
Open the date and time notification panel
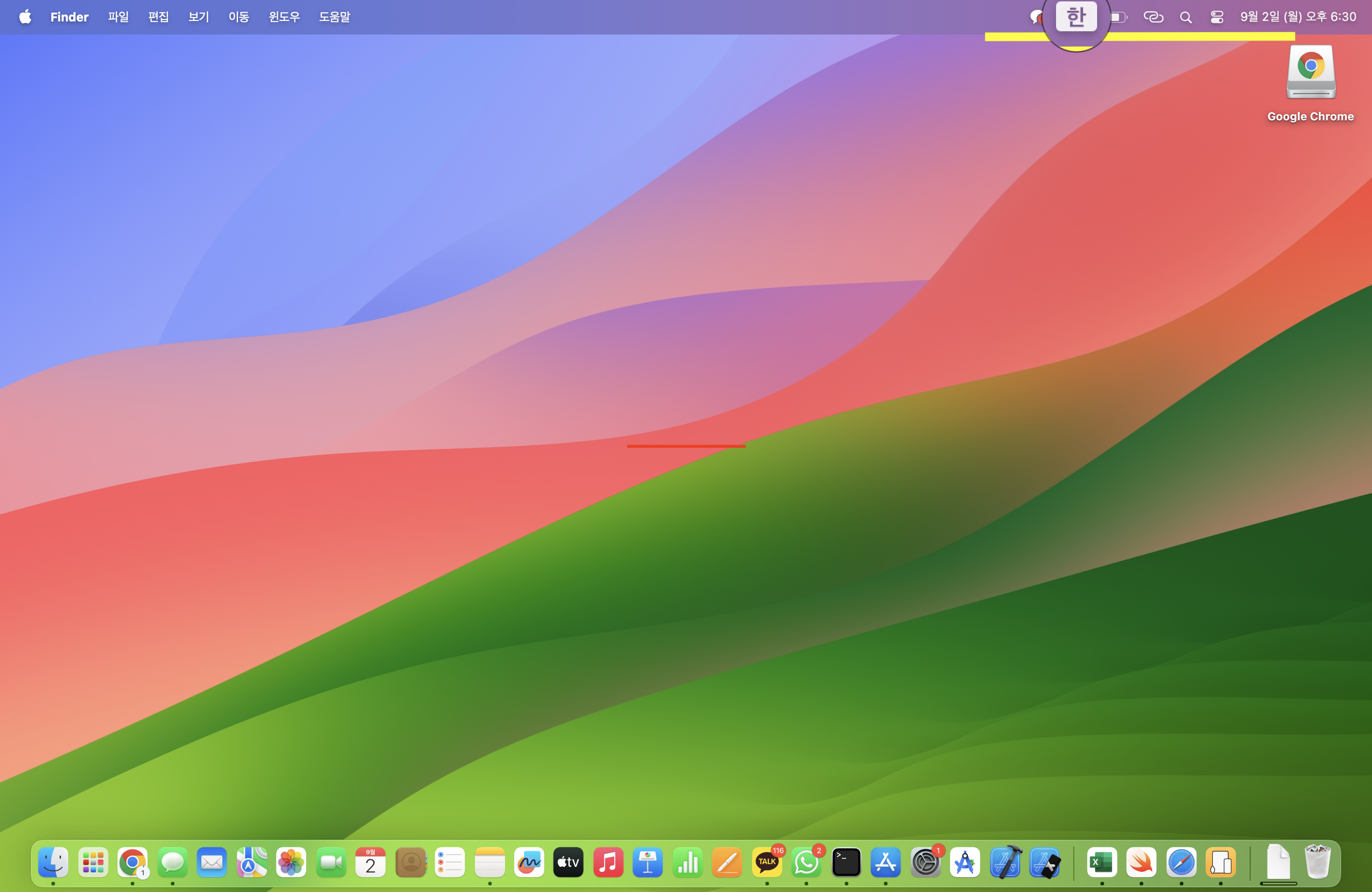pyautogui.click(x=1298, y=17)
